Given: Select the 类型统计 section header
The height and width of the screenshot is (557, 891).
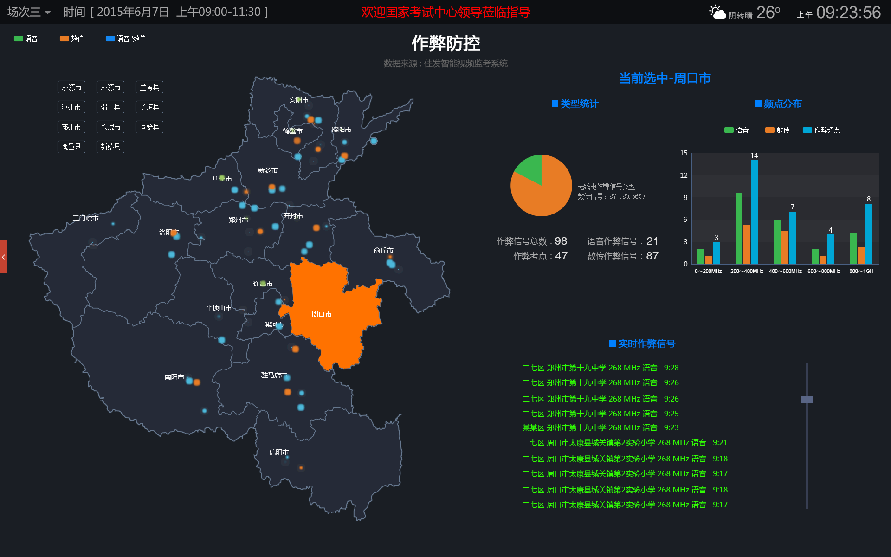Looking at the screenshot, I should coord(575,104).
